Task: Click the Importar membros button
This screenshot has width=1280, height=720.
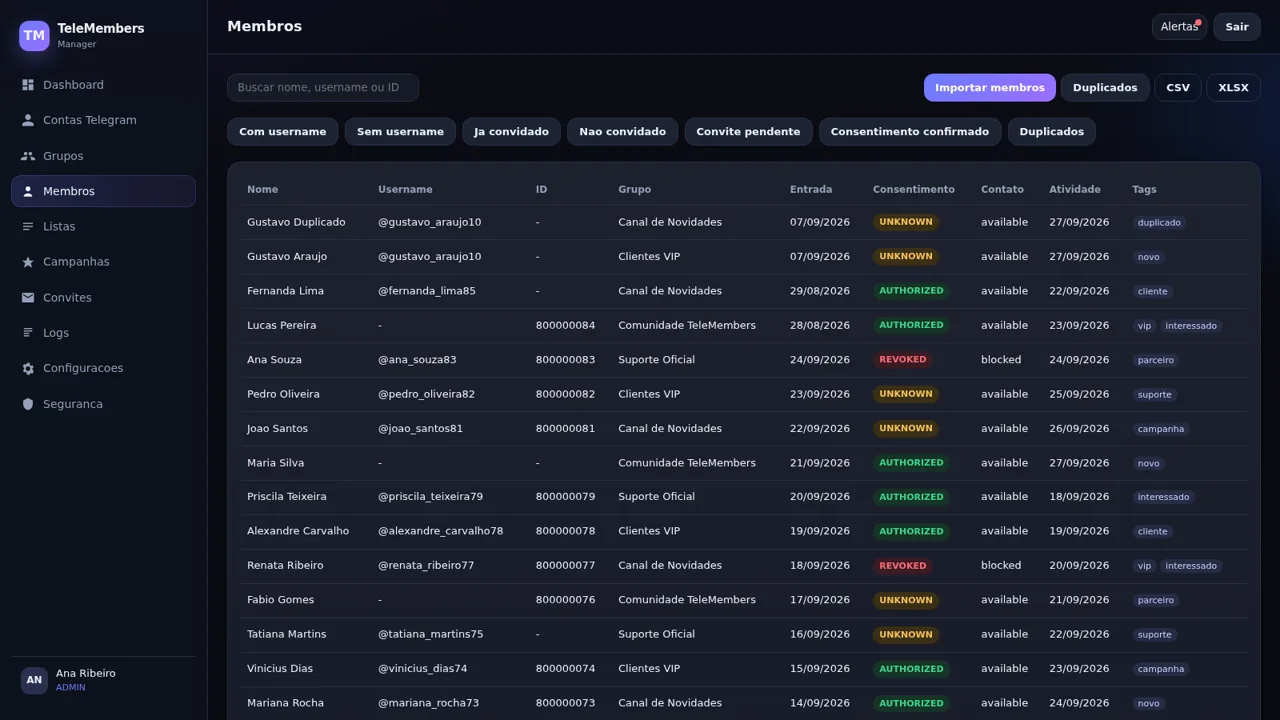Action: click(990, 88)
